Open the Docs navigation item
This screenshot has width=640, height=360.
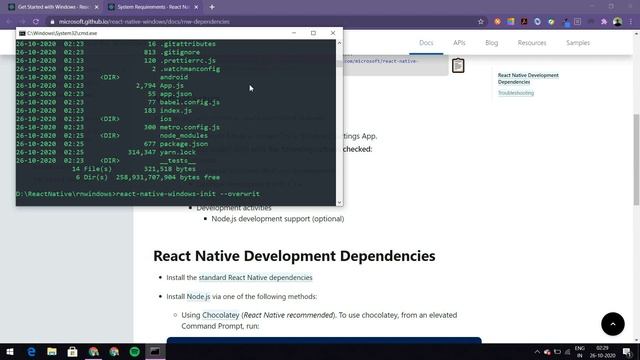(x=426, y=43)
